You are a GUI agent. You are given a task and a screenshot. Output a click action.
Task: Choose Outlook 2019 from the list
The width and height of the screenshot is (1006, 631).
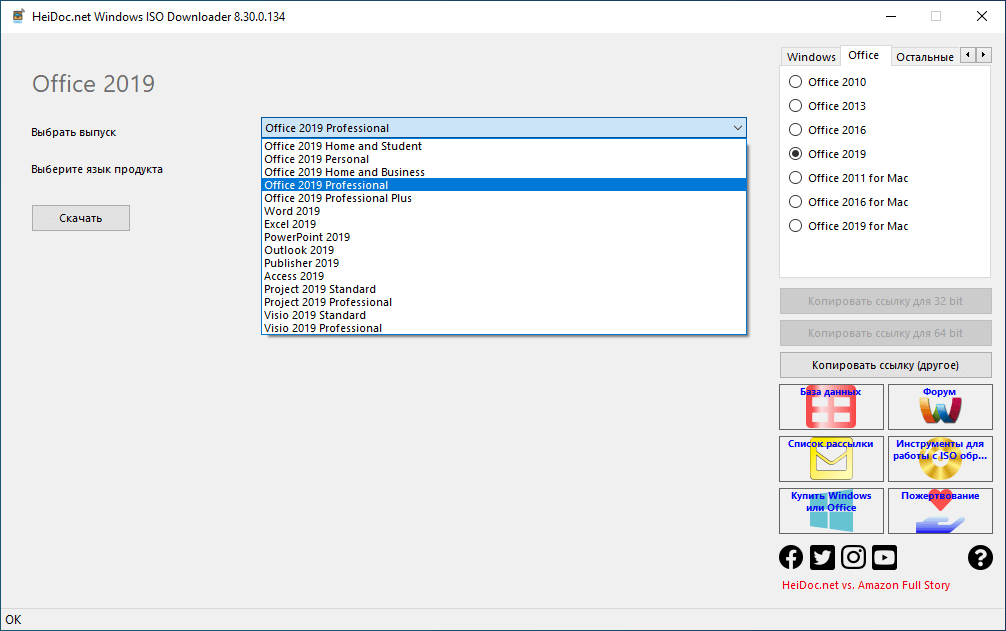pos(504,250)
